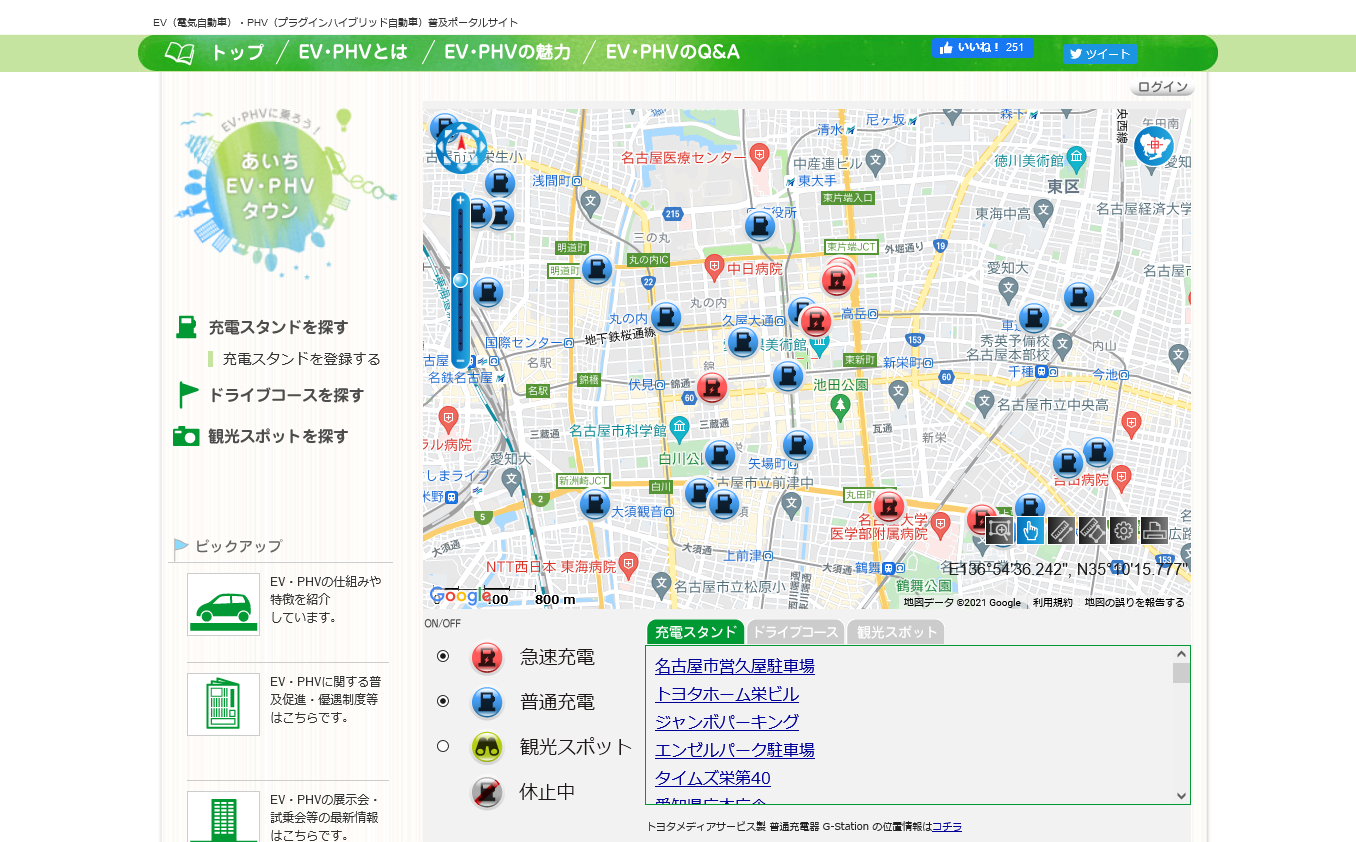Click the map print icon

(x=1155, y=531)
